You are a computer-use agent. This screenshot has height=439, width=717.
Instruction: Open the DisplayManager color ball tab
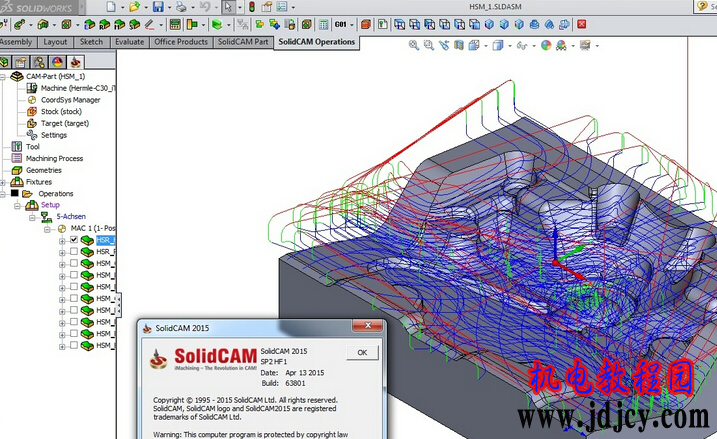point(57,62)
